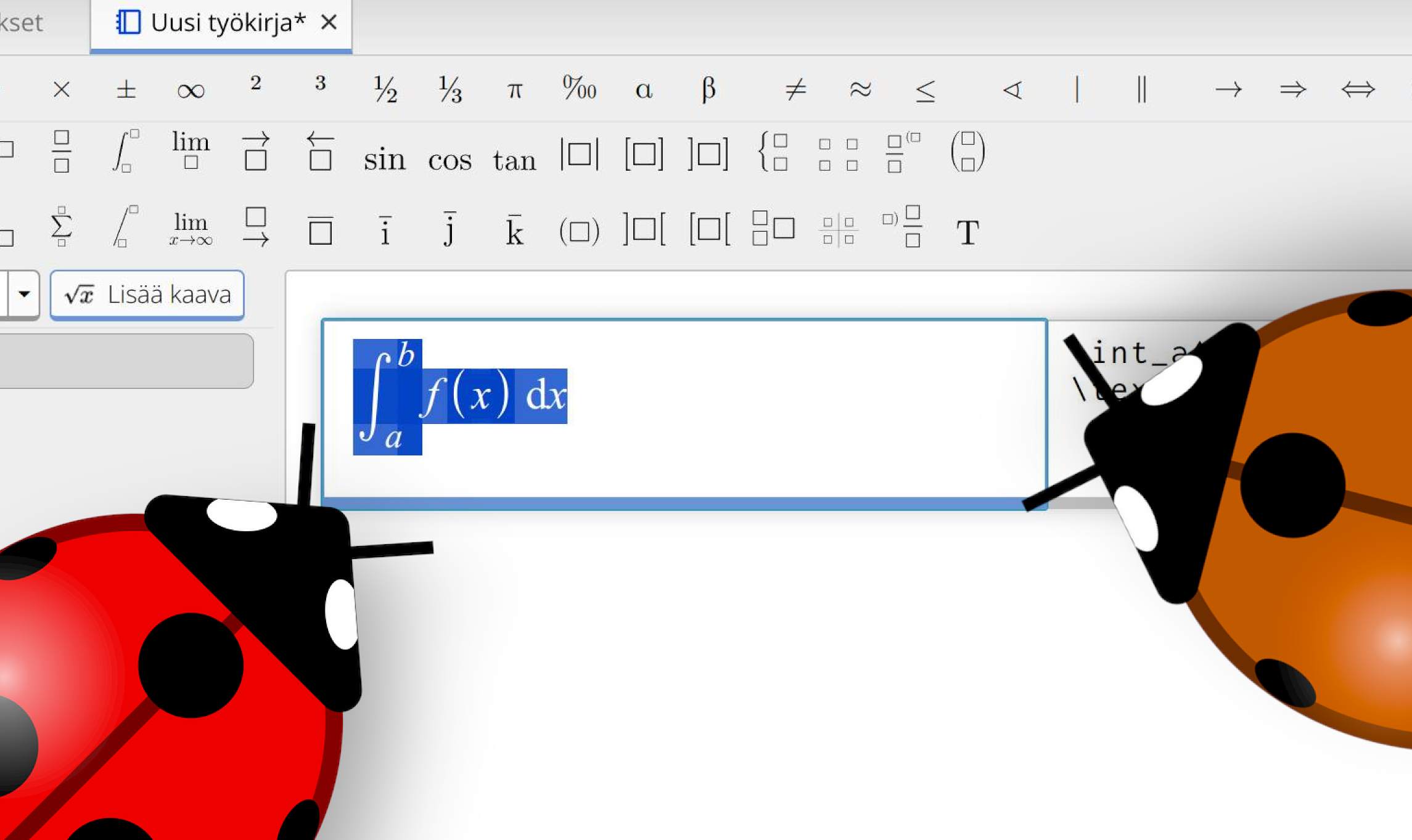Insert the angle symbol

point(1012,90)
